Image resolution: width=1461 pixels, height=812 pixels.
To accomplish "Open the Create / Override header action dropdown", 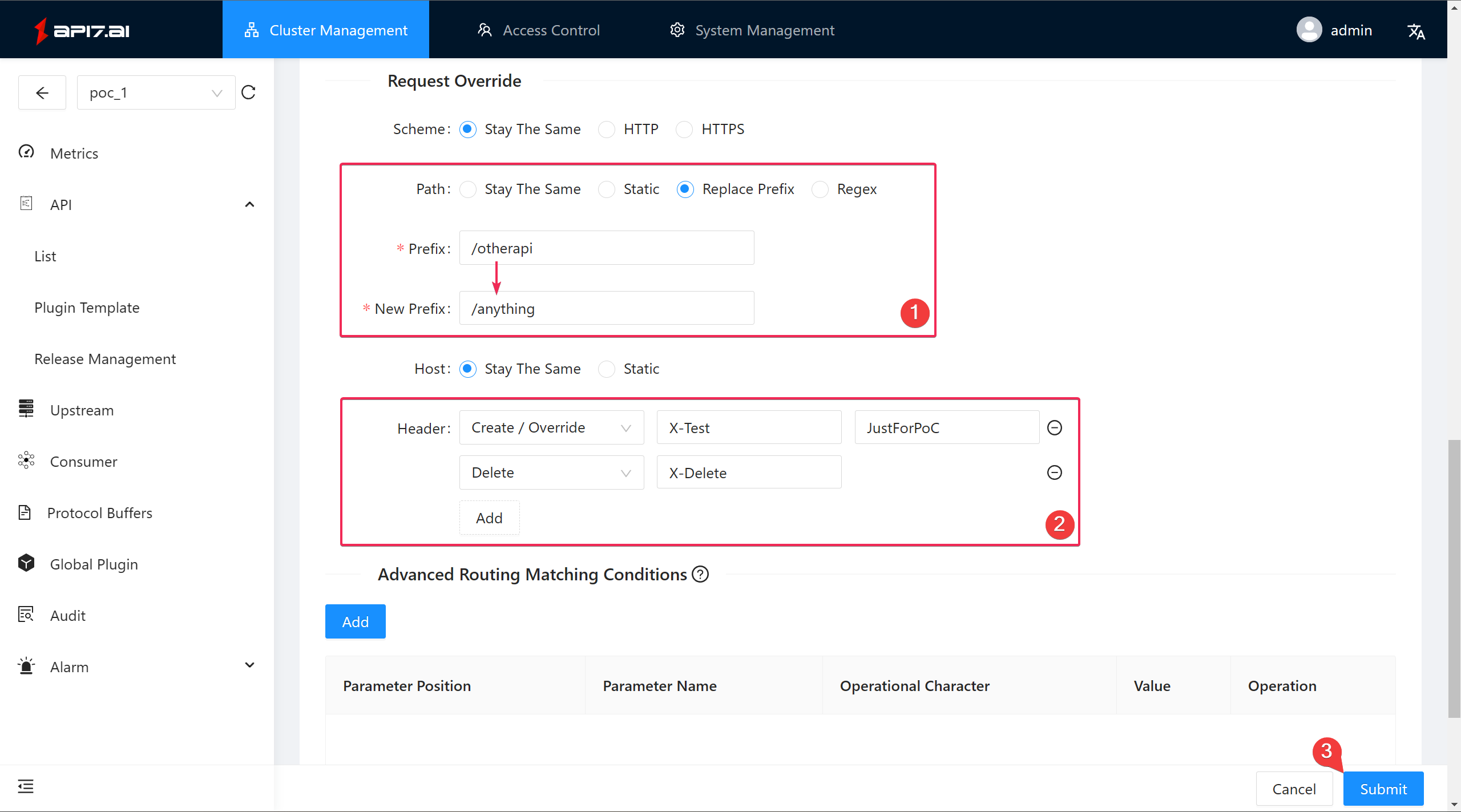I will click(x=552, y=427).
